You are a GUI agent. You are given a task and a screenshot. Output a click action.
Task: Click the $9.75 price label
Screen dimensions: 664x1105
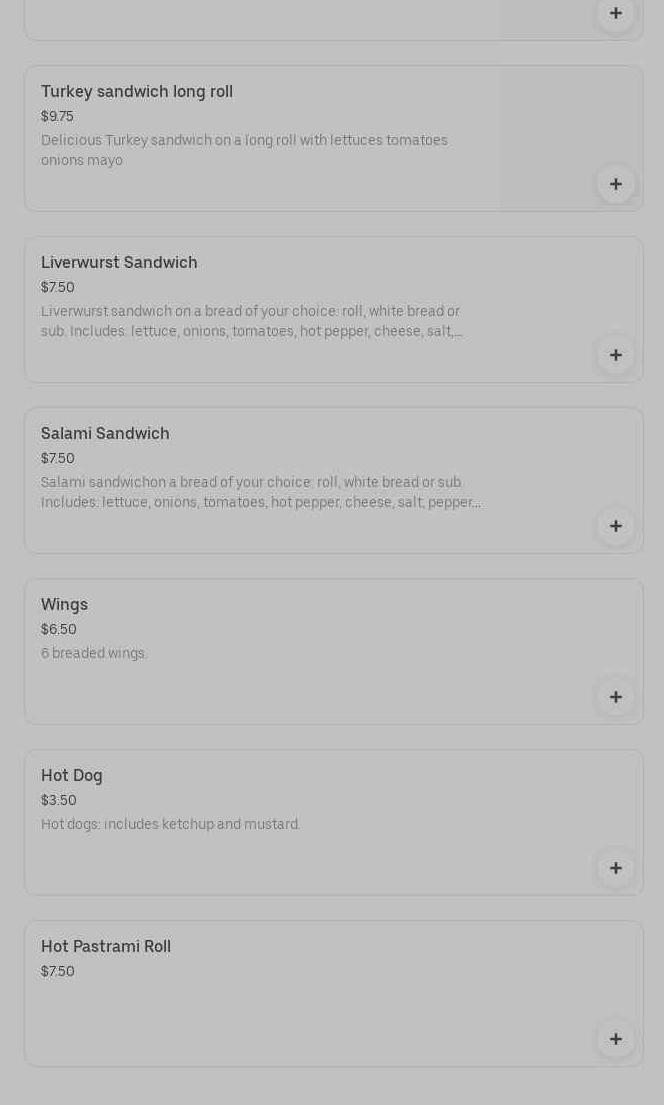(x=57, y=116)
